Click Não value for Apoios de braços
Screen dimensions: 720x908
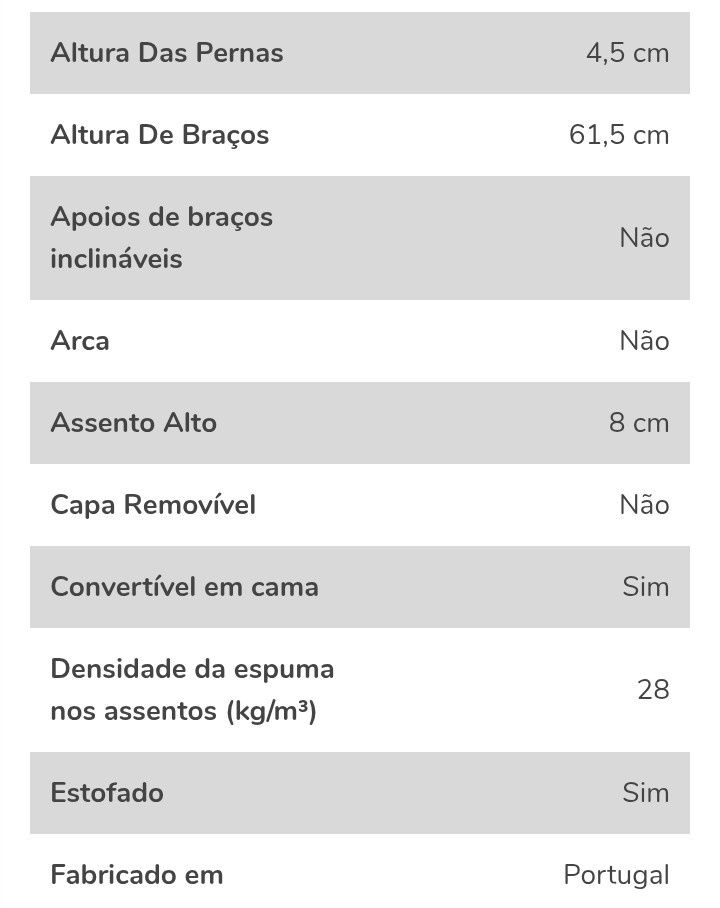644,237
